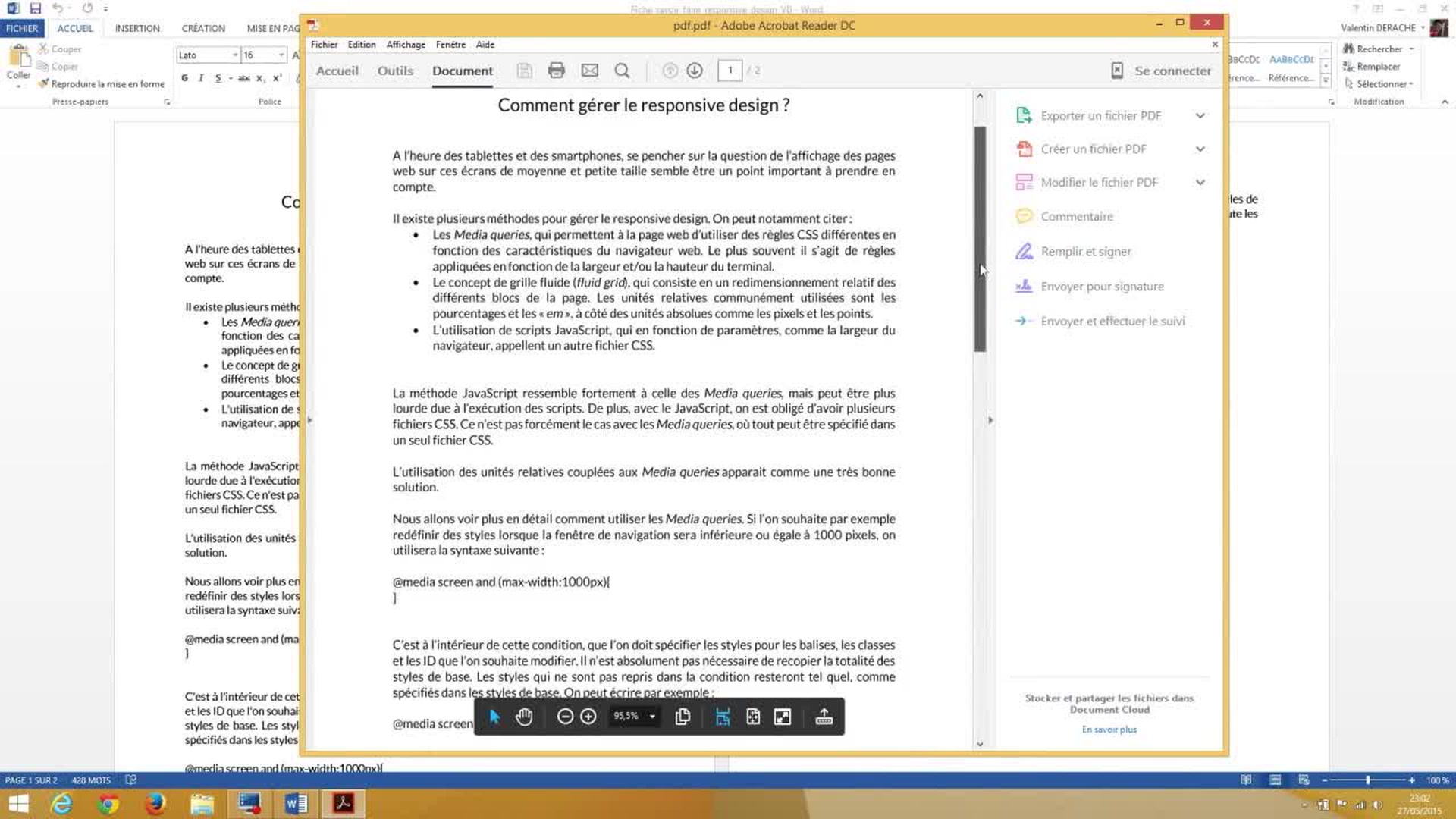Toggle bold in Word ribbon
1456x819 pixels.
pyautogui.click(x=184, y=78)
